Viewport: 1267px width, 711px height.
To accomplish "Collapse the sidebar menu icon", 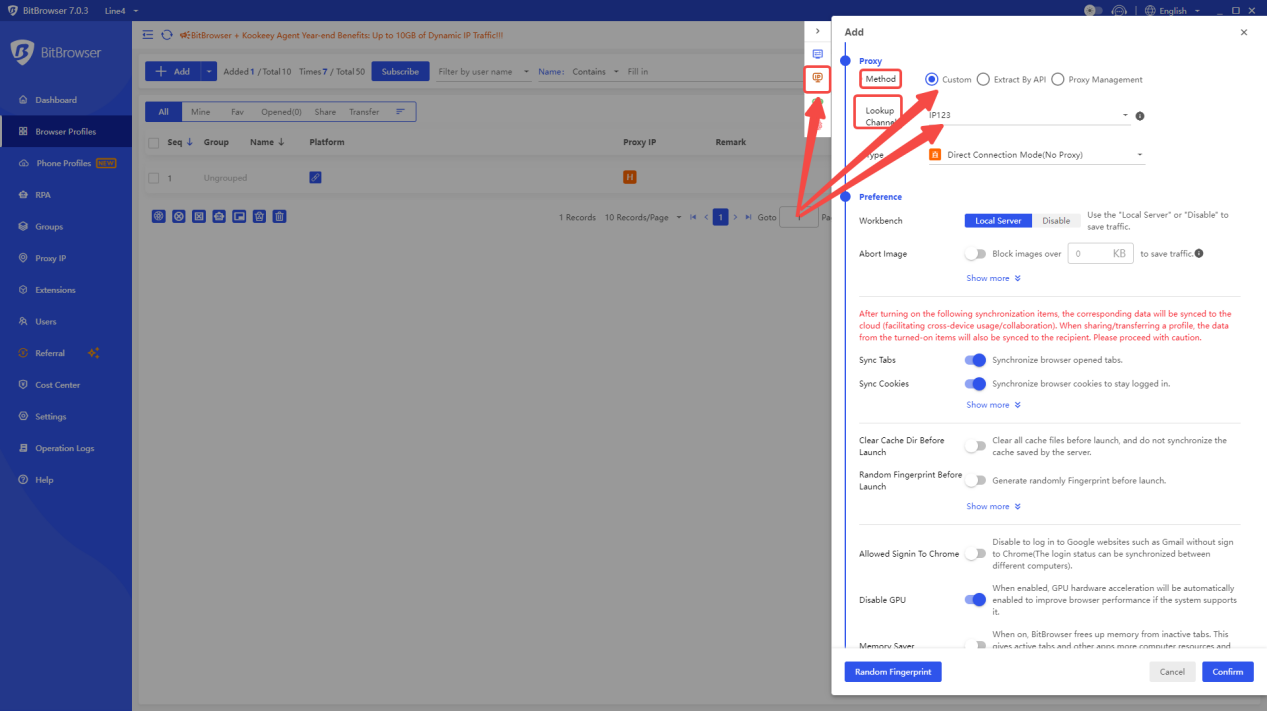I will pyautogui.click(x=148, y=35).
